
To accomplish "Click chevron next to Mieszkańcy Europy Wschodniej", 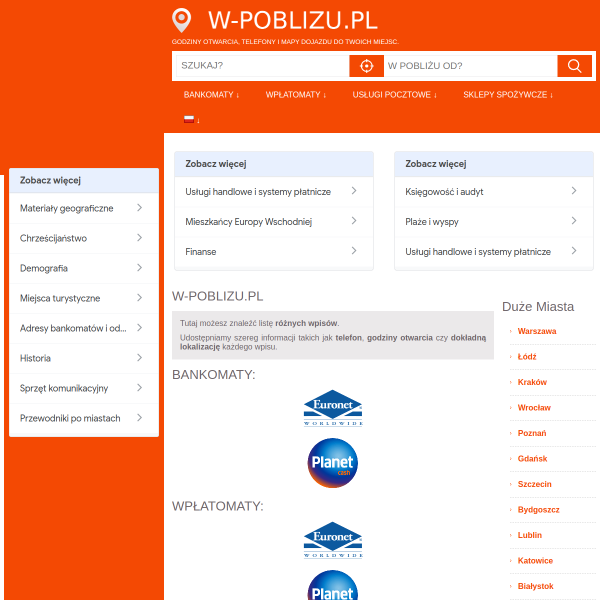I will 354,221.
